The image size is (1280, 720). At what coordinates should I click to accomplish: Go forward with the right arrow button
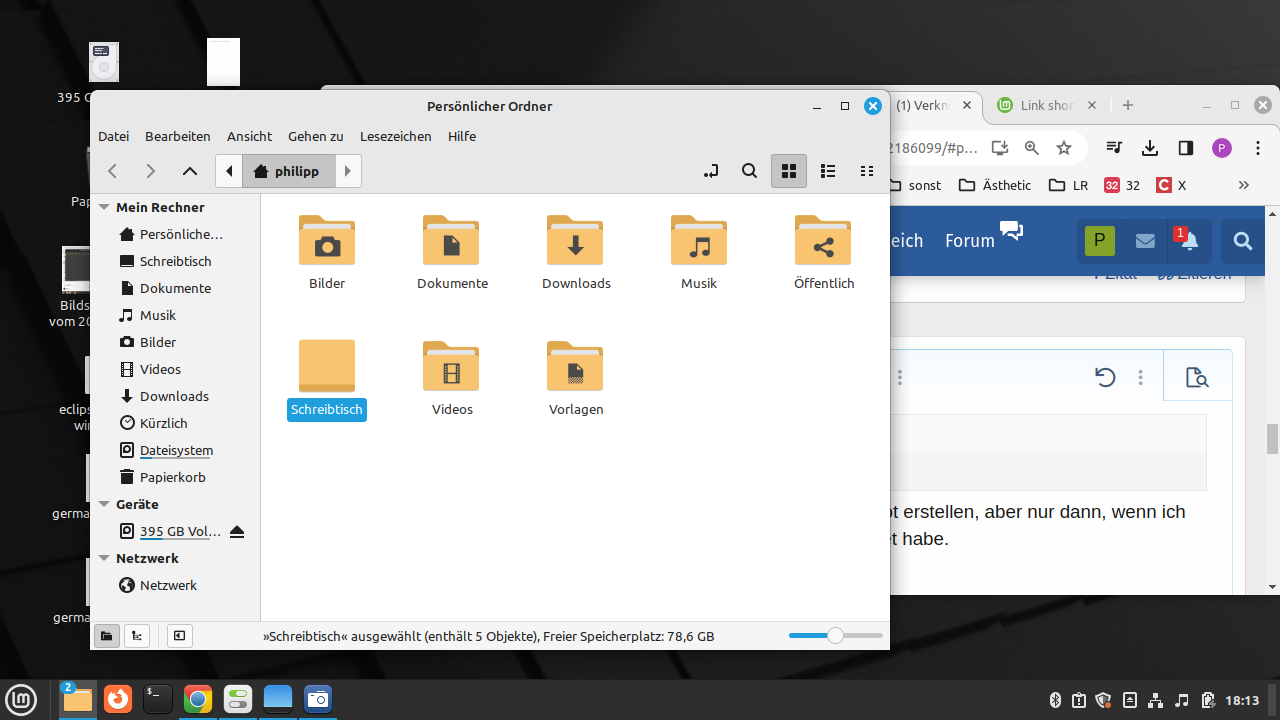point(151,171)
